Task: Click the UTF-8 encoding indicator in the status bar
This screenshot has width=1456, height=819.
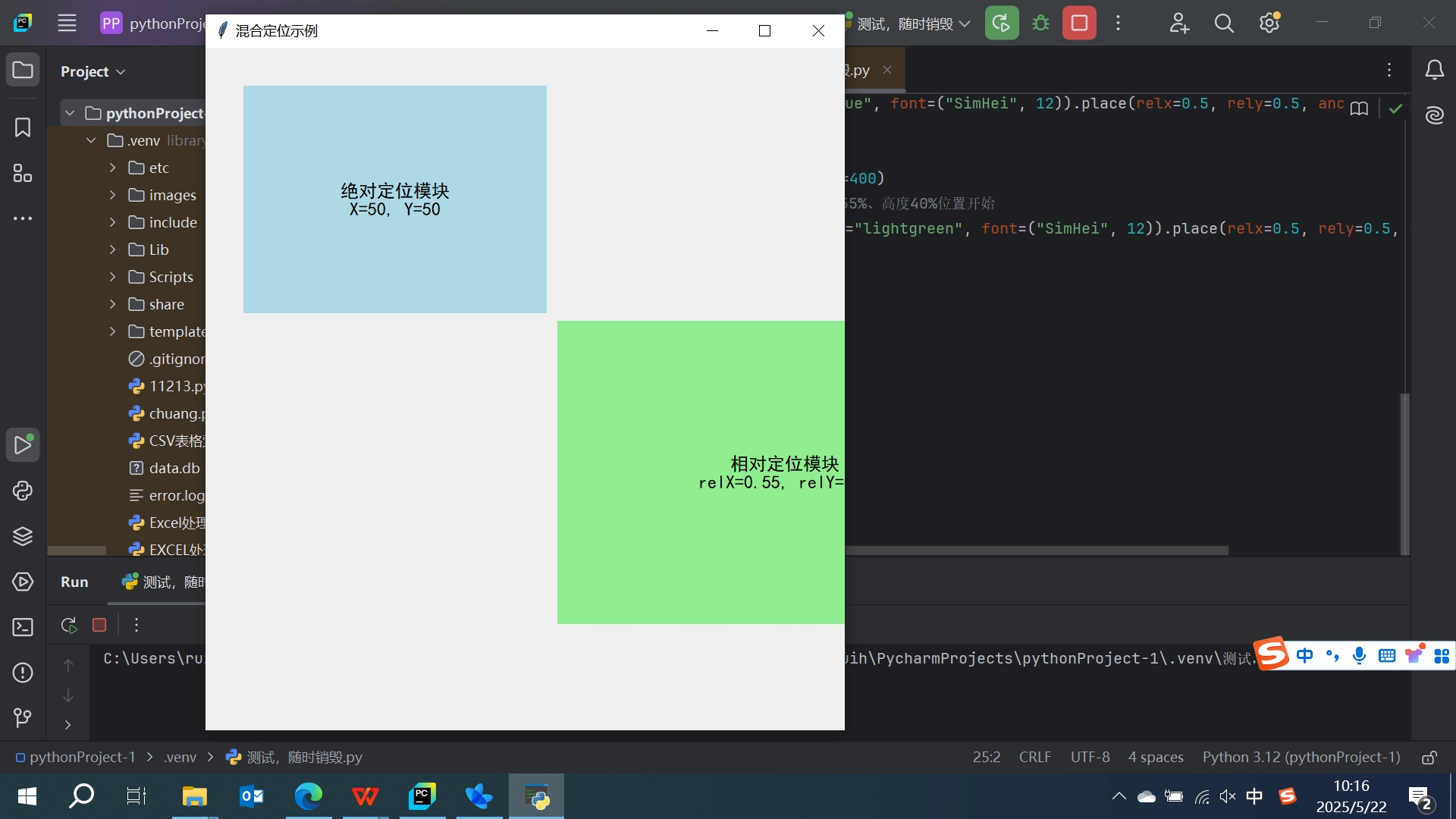Action: click(x=1090, y=756)
